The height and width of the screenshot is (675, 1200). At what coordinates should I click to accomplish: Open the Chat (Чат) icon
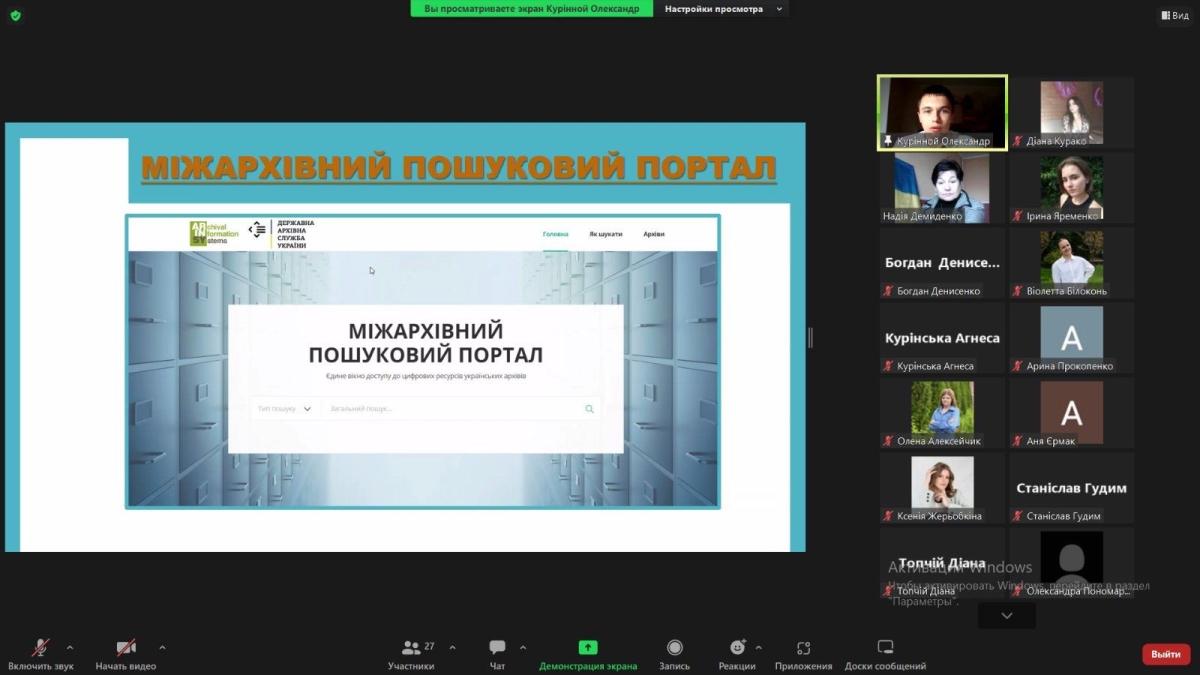click(x=497, y=648)
